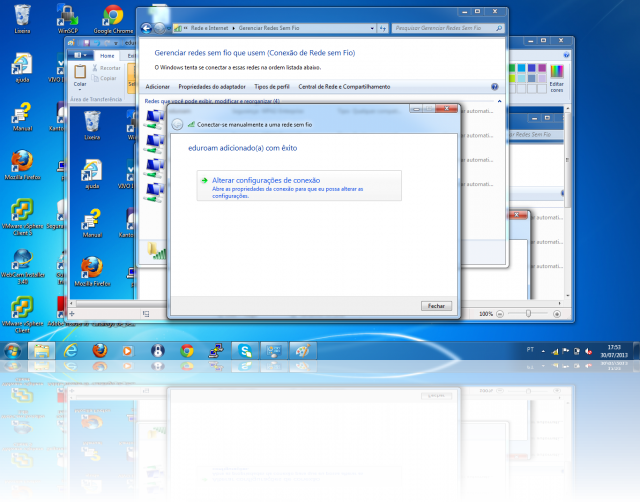Click the Fechar button in the dialog

436,306
